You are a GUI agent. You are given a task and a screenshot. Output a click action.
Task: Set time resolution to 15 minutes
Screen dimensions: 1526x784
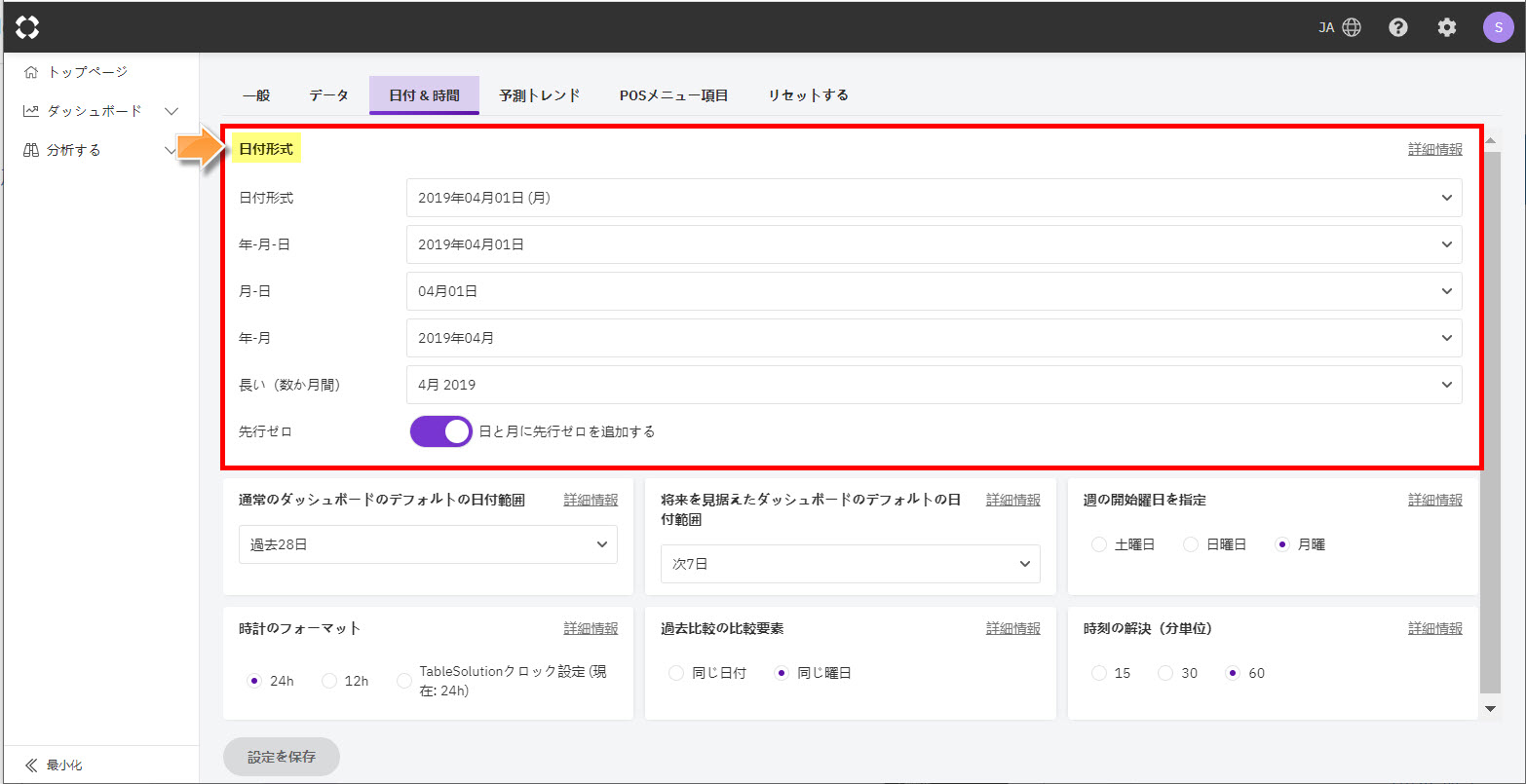(x=1099, y=673)
